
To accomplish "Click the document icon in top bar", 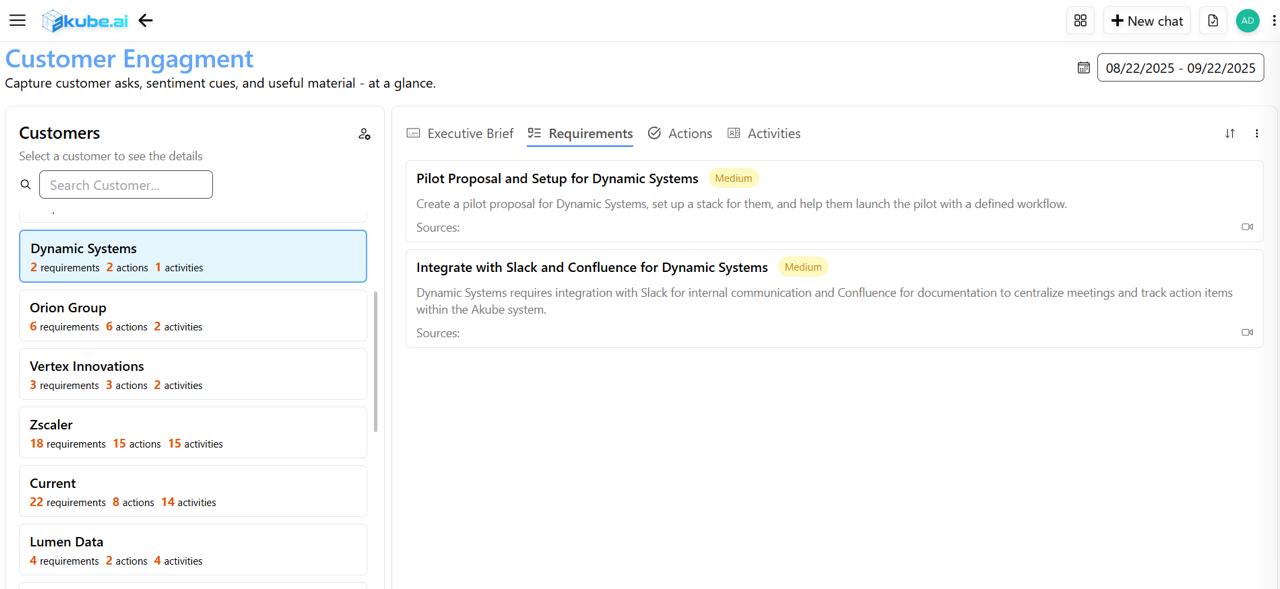I will 1213,20.
